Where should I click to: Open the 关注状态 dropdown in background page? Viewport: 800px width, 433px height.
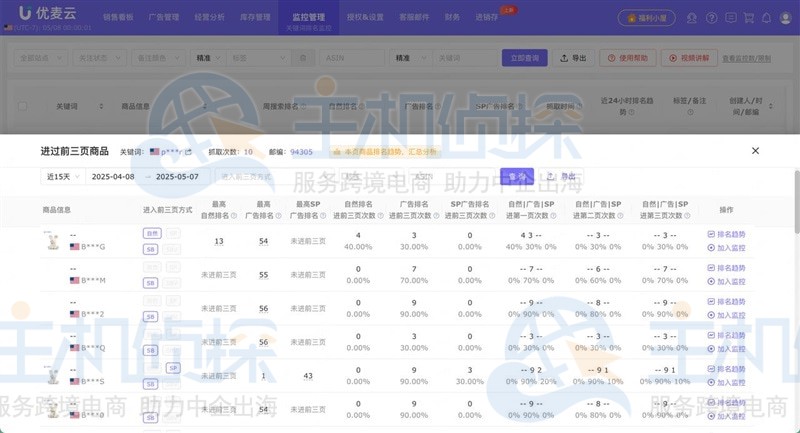pos(99,58)
